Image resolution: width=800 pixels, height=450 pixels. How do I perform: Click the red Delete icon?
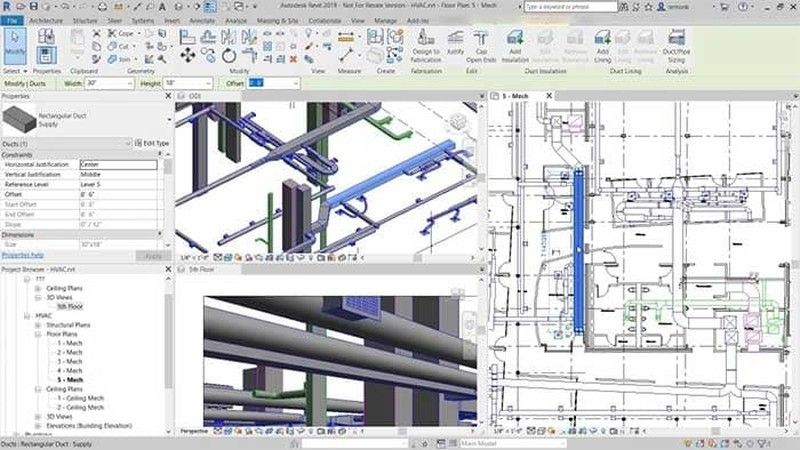tap(293, 59)
